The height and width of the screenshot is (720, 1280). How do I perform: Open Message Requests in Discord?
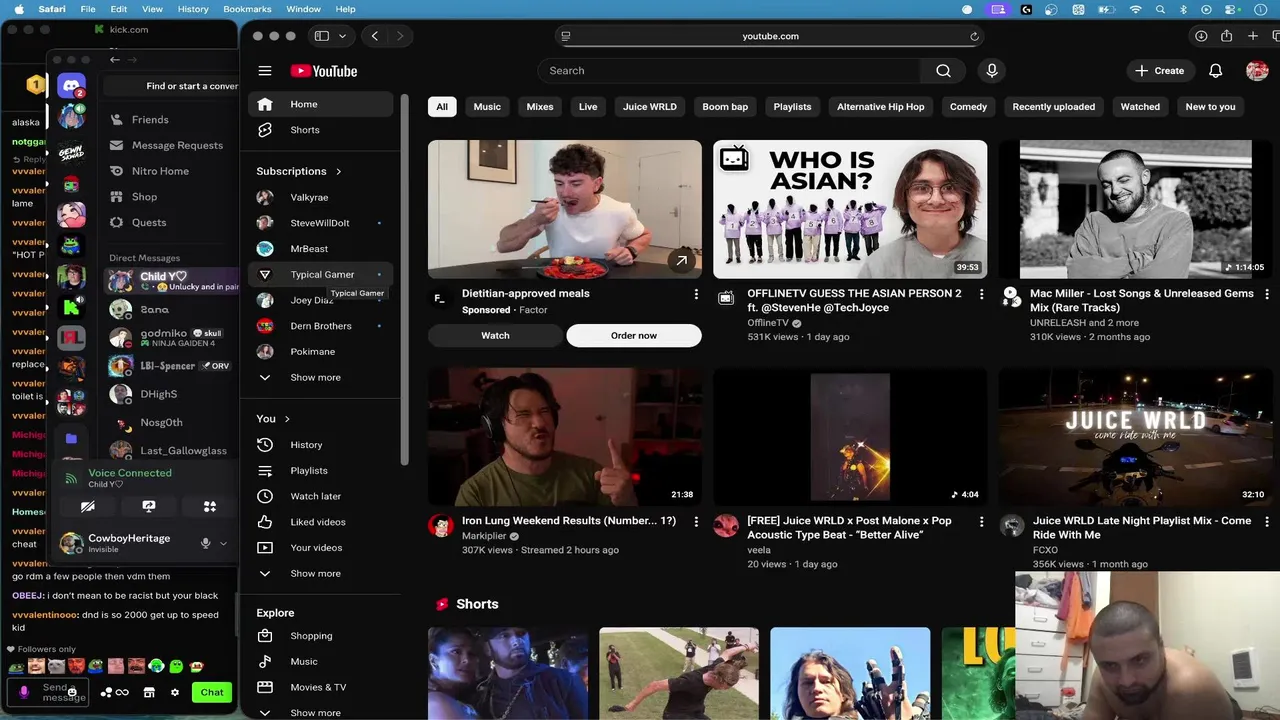click(167, 146)
